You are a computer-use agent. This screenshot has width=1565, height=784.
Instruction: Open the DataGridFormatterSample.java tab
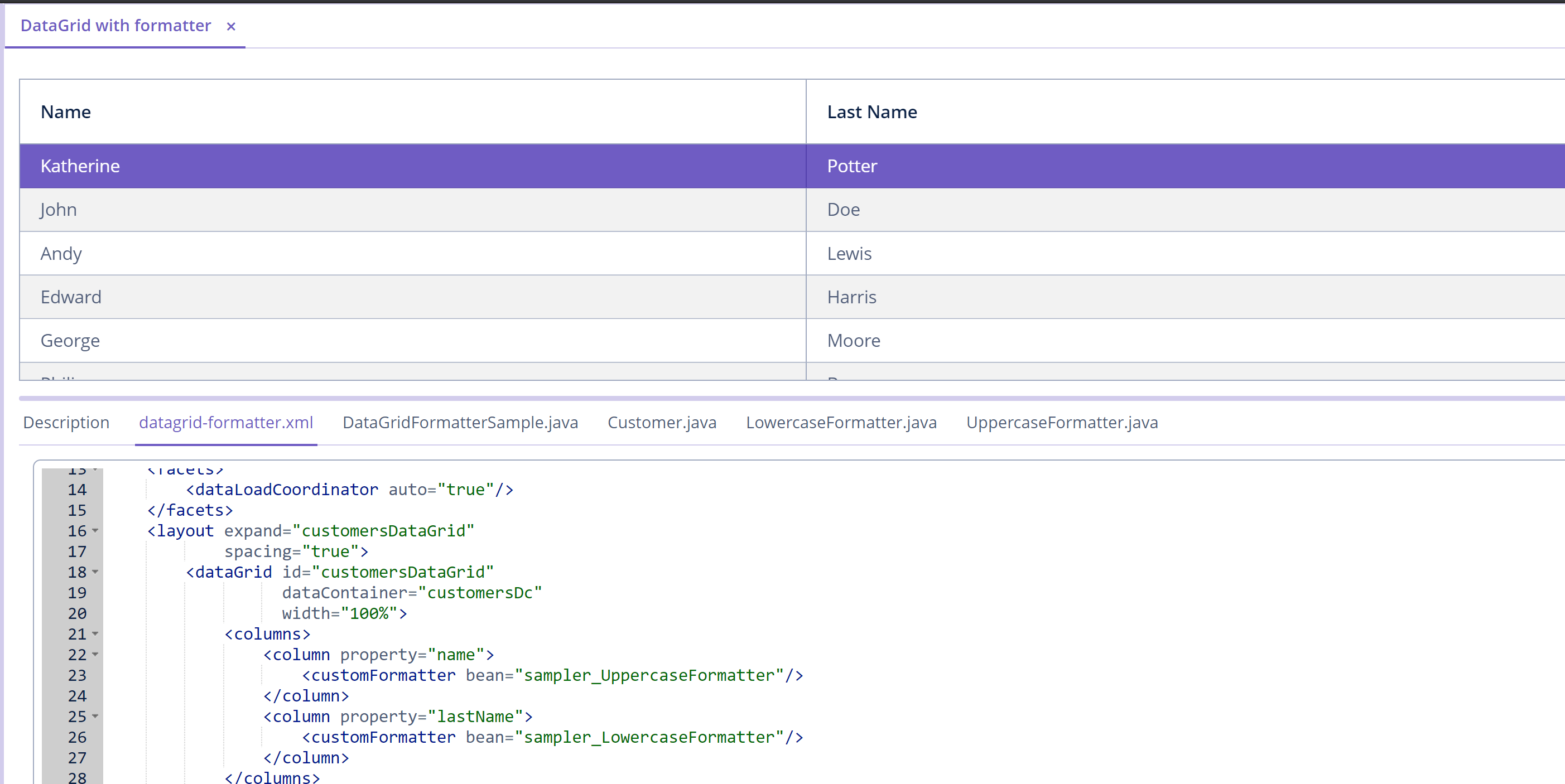pyautogui.click(x=460, y=422)
